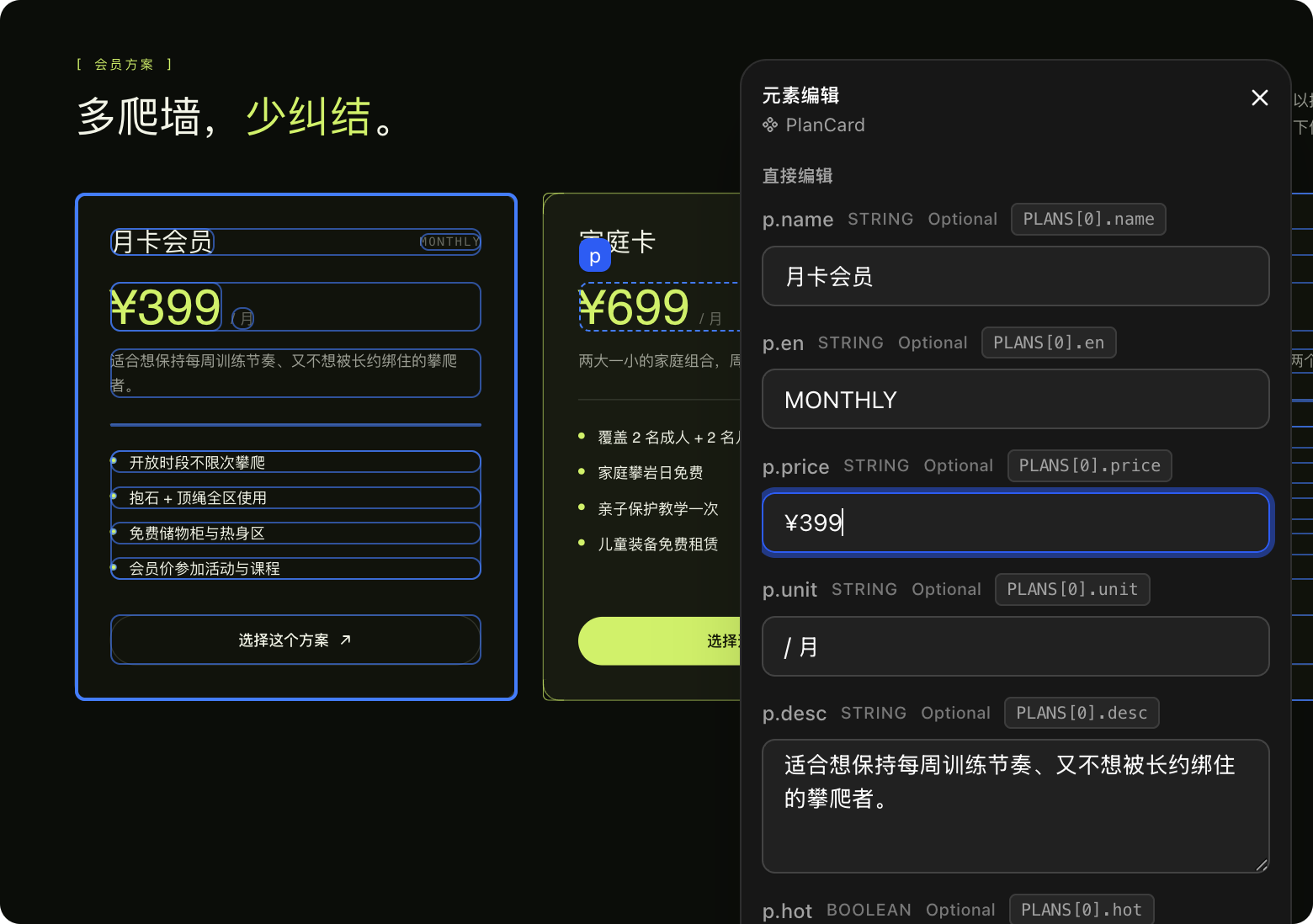Click the PlanCard component icon
Screen dimensions: 1313x924
769,125
